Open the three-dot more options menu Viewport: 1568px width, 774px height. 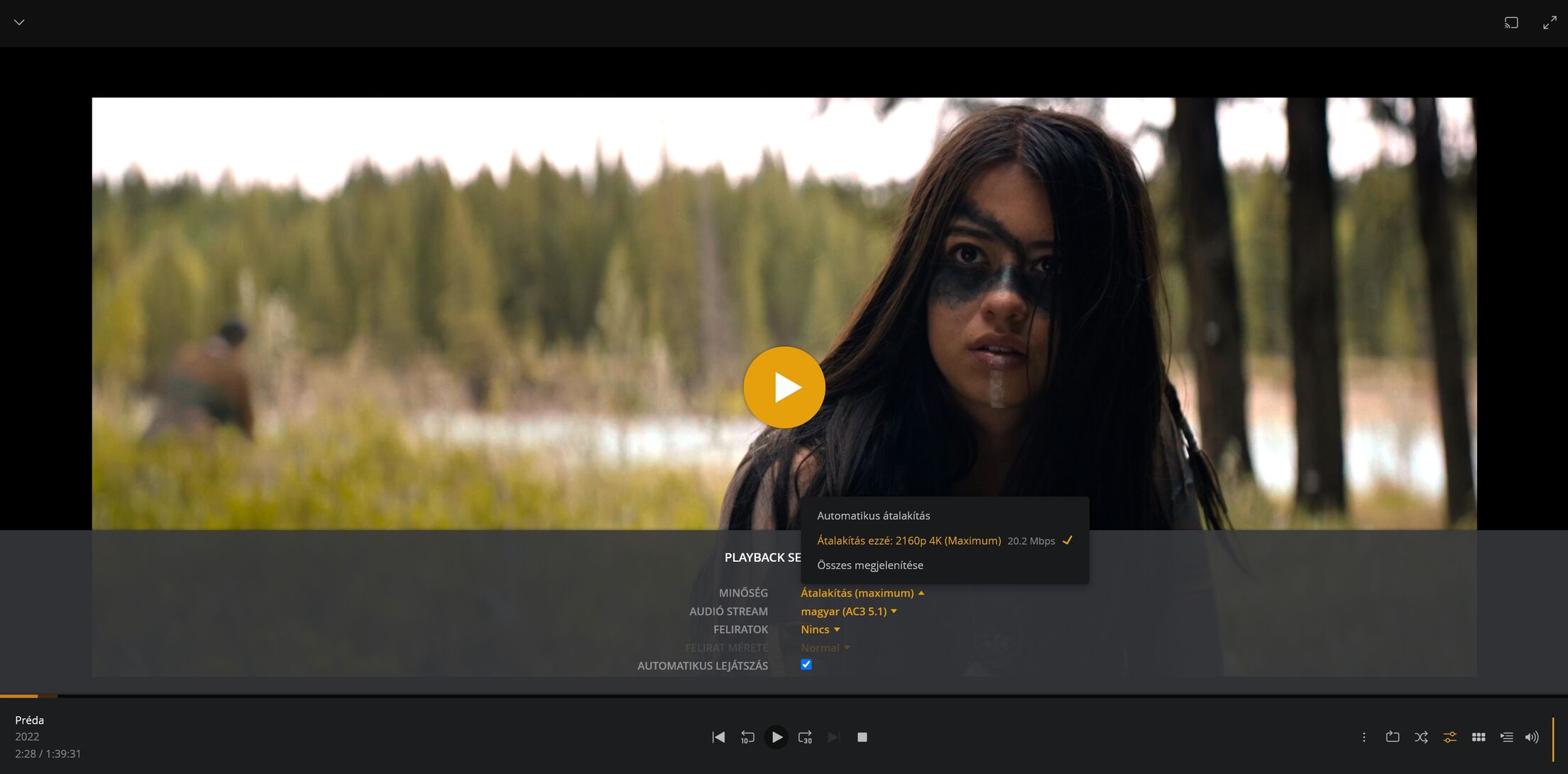1364,737
